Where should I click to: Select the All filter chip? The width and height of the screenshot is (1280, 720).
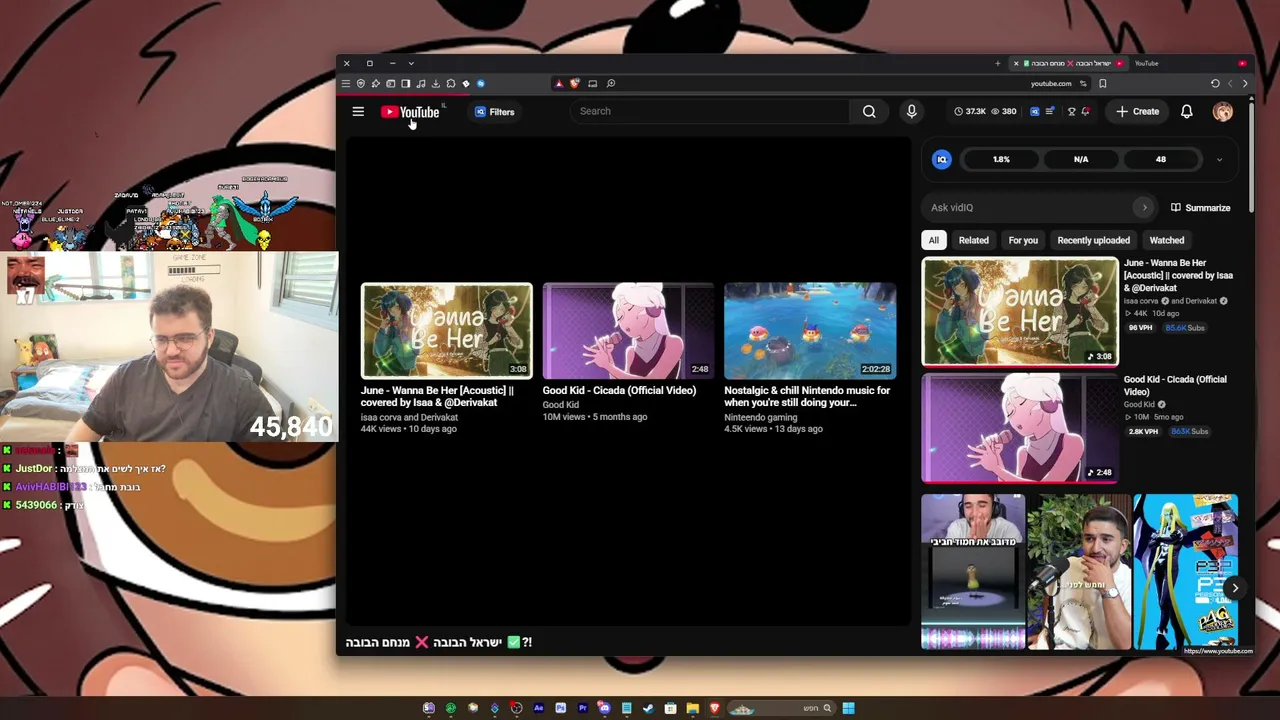(933, 240)
